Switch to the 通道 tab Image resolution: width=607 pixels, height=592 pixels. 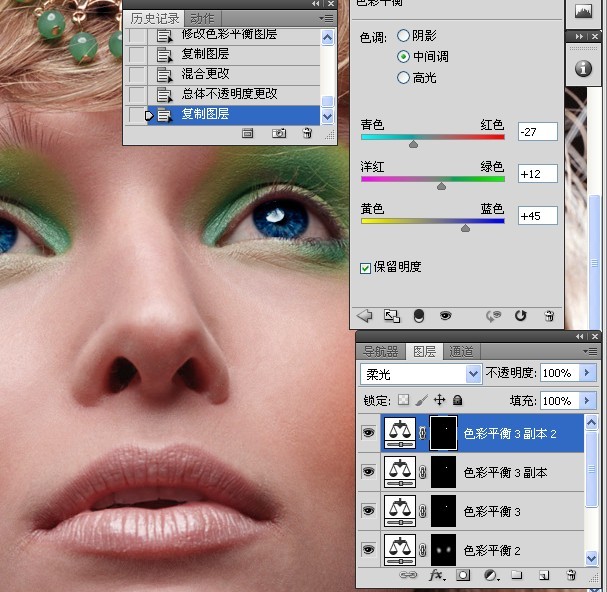coord(461,351)
